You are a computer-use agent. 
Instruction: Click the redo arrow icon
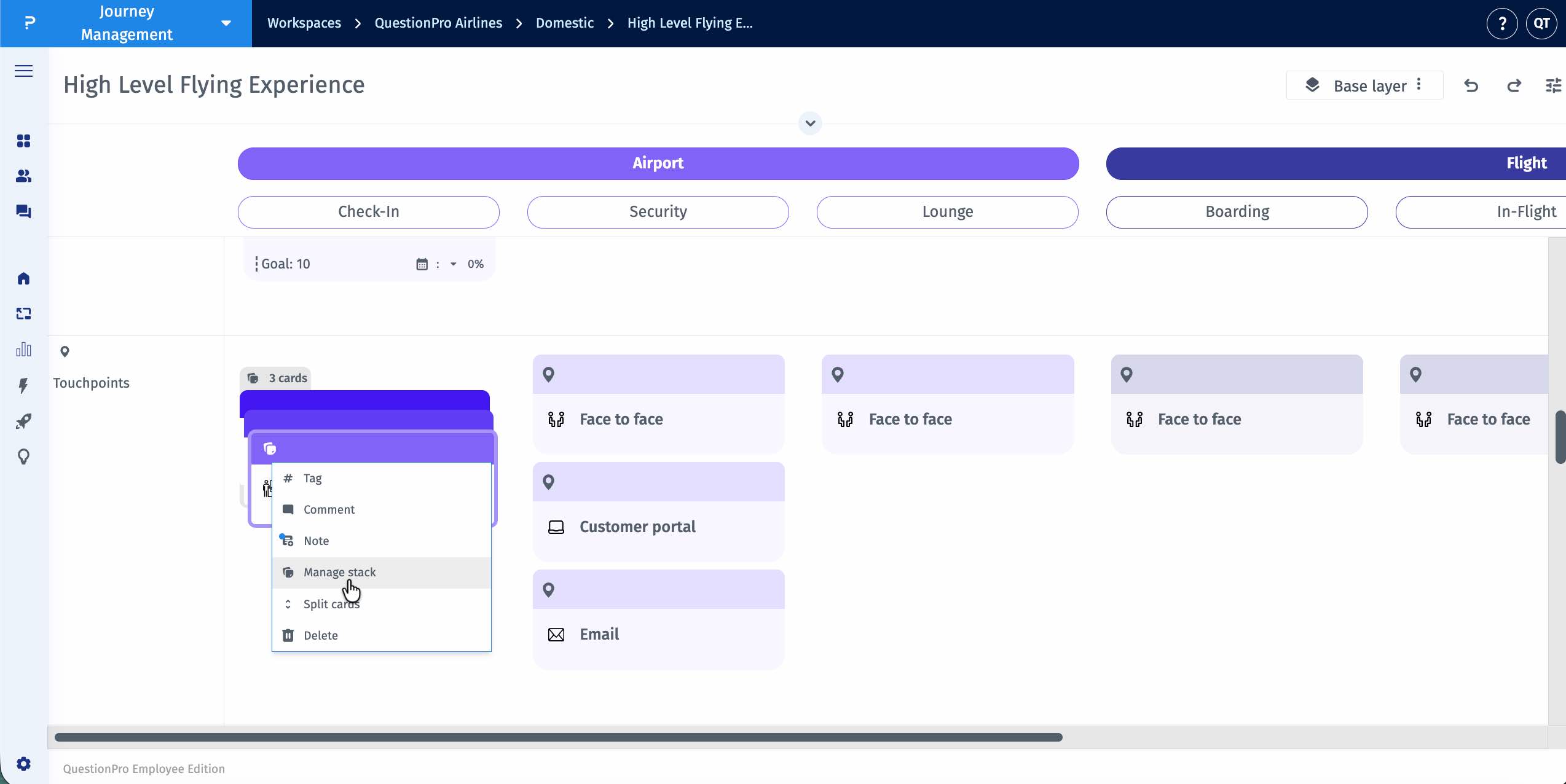coord(1514,85)
